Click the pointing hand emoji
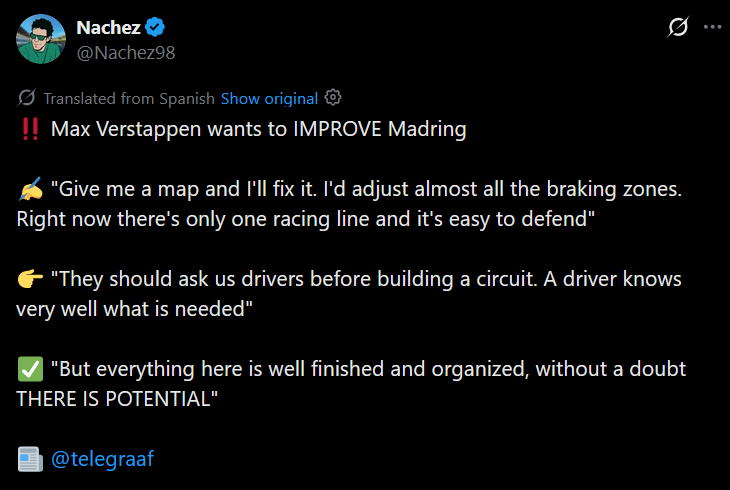 click(30, 279)
